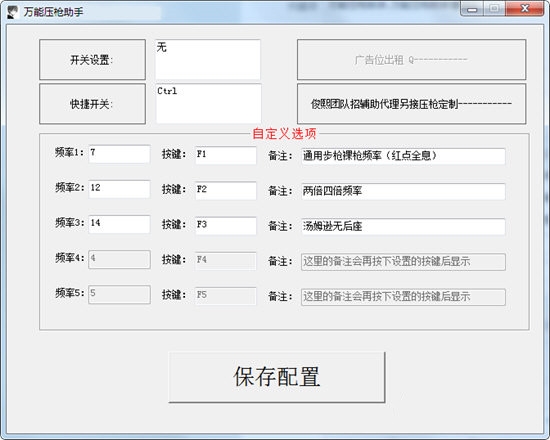The height and width of the screenshot is (440, 550).
Task: Click the 快捷开关 button
Action: [92, 104]
